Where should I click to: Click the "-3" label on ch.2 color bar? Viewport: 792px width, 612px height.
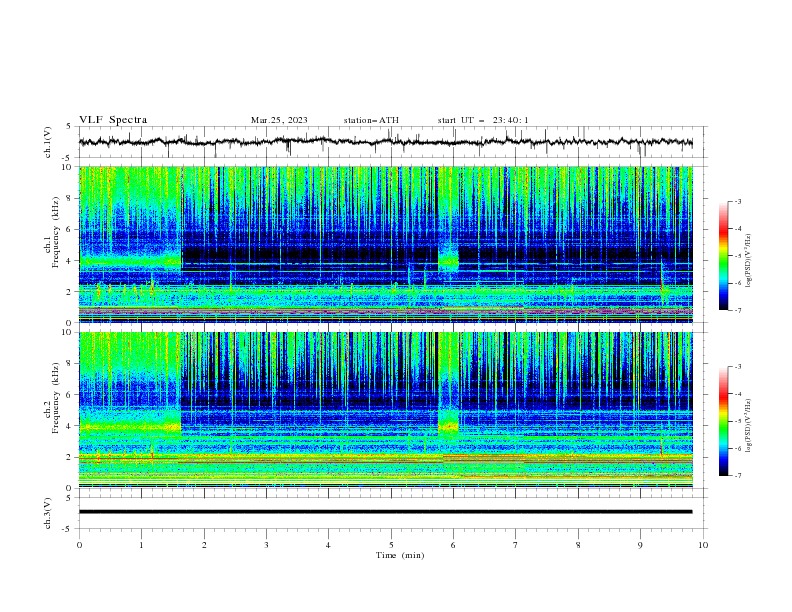click(738, 367)
